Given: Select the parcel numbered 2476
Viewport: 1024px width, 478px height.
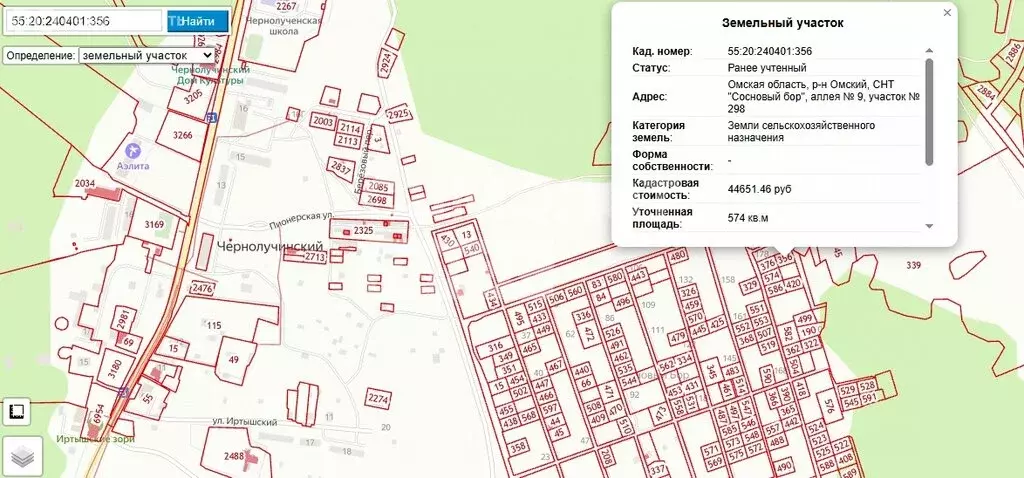Looking at the screenshot, I should pos(203,289).
